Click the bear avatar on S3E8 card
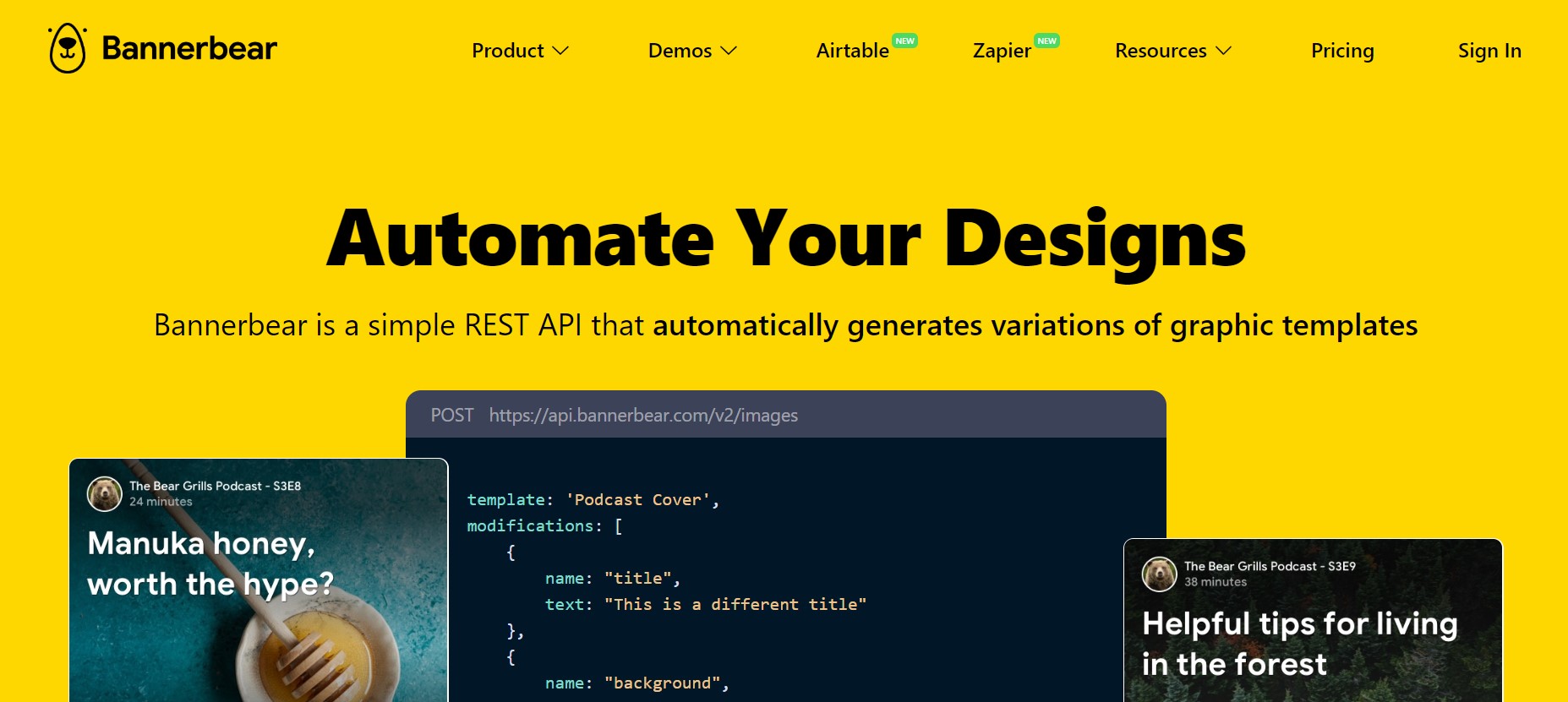This screenshot has width=1568, height=702. click(105, 493)
